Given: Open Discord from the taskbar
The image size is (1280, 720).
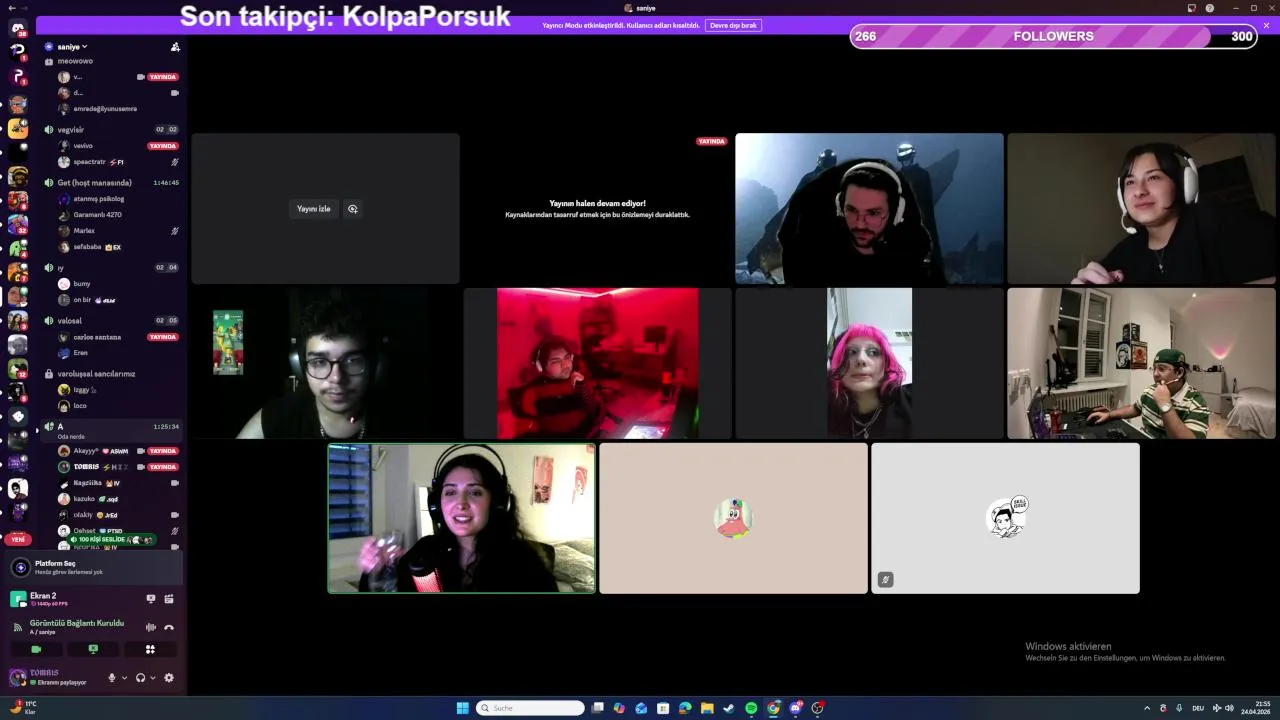Looking at the screenshot, I should (795, 708).
